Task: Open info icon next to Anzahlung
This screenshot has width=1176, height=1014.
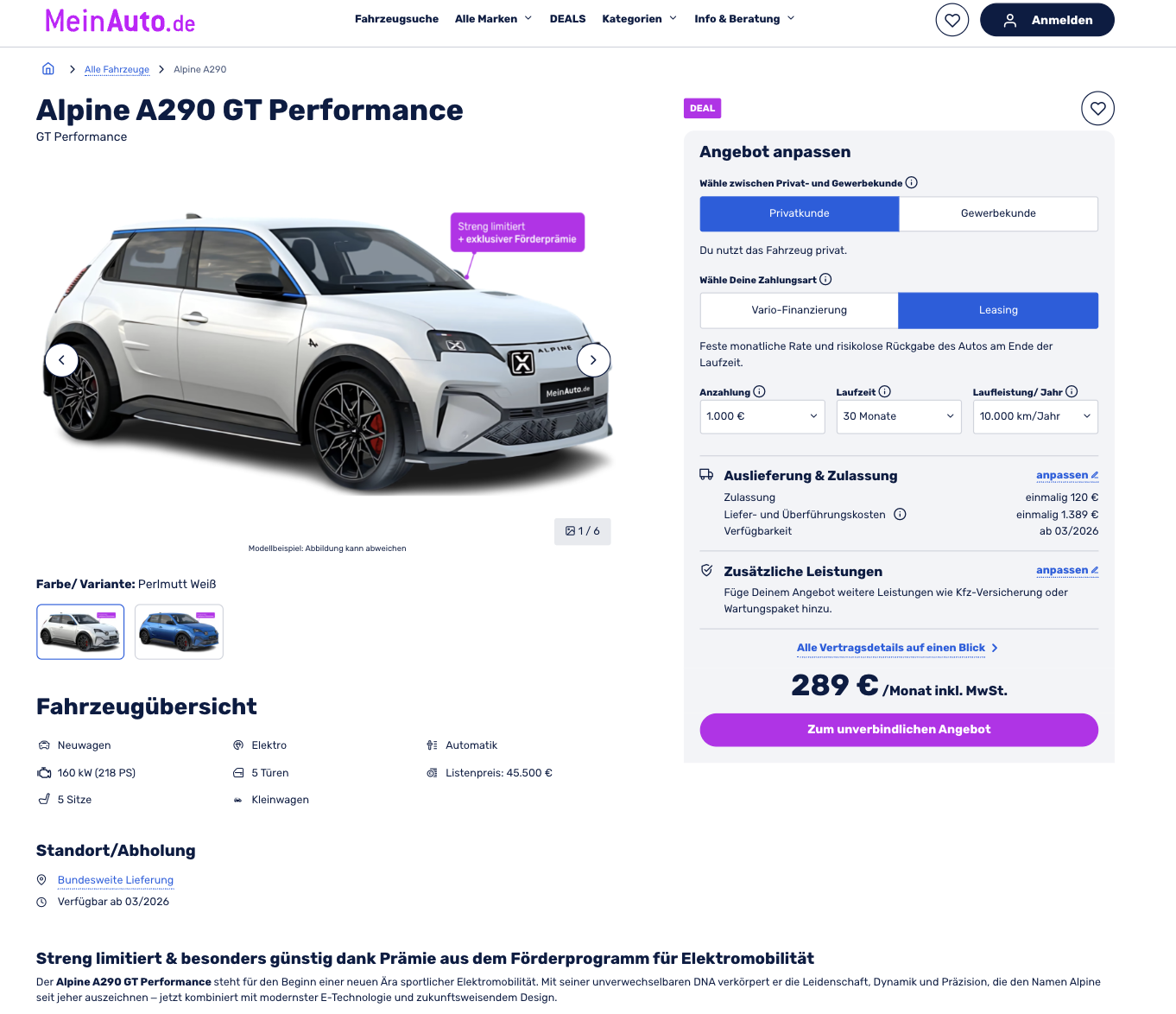Action: coord(759,391)
